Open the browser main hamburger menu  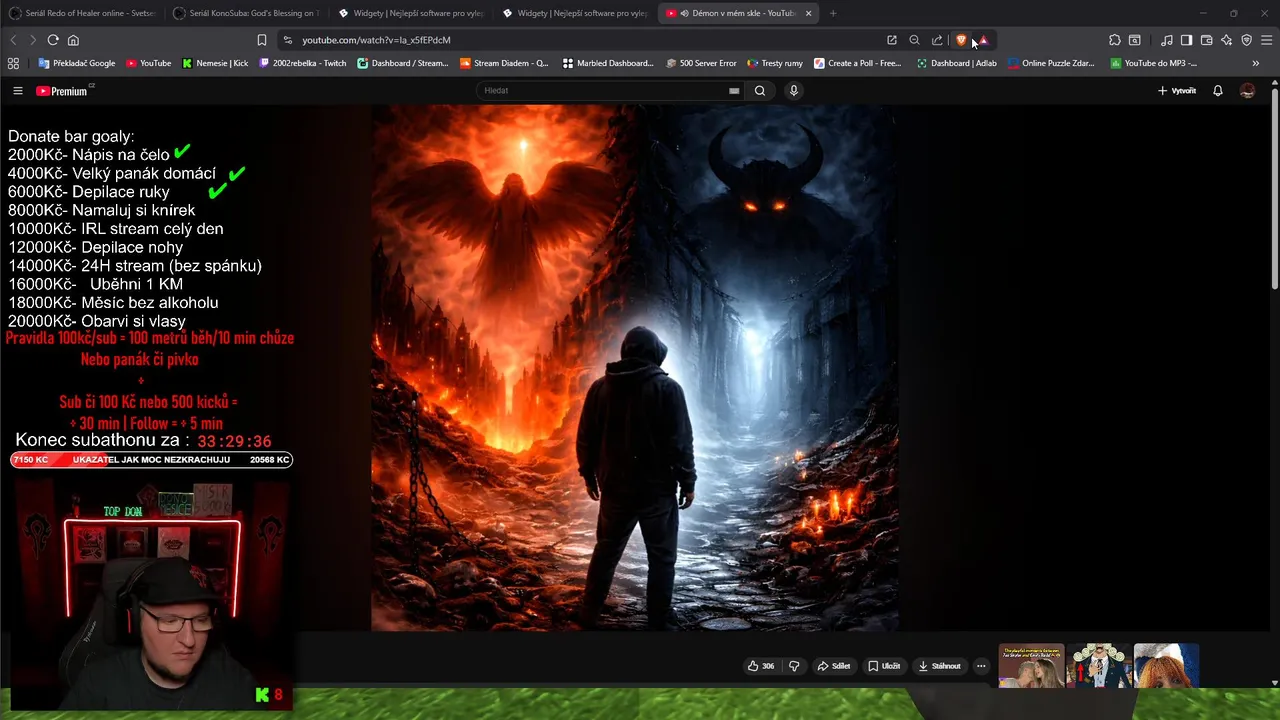pyautogui.click(x=1267, y=40)
